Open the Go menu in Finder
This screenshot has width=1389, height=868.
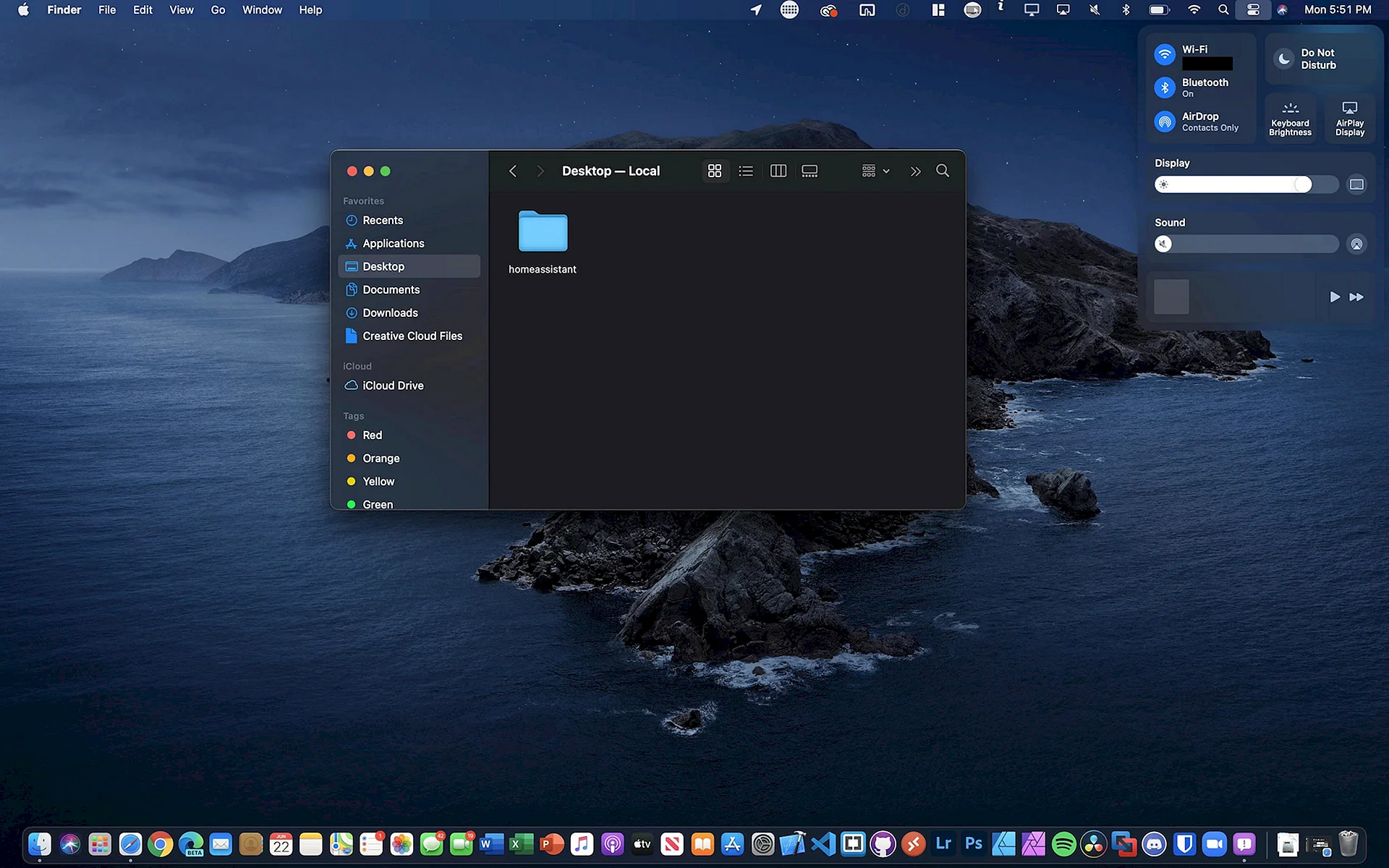217,10
